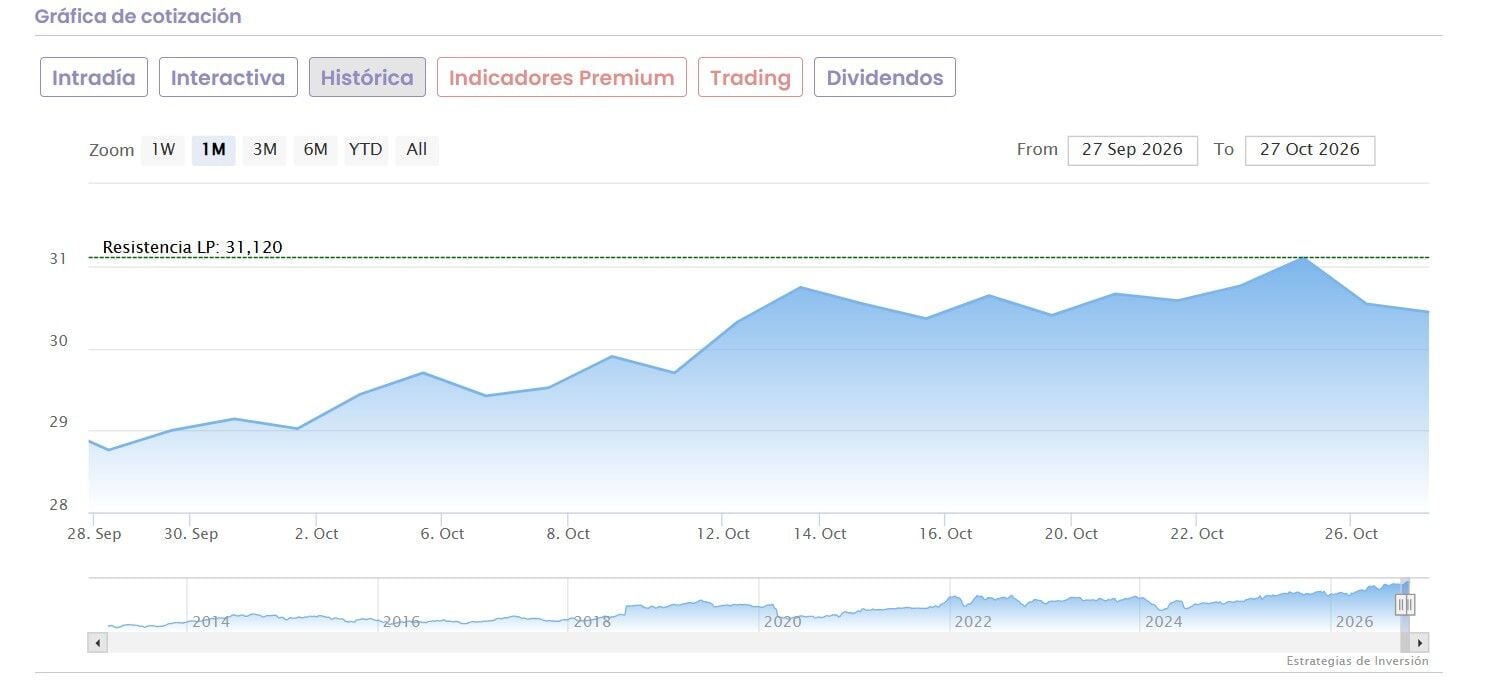This screenshot has height=691, width=1485.
Task: Click the navigator range handle grip
Action: [1406, 604]
